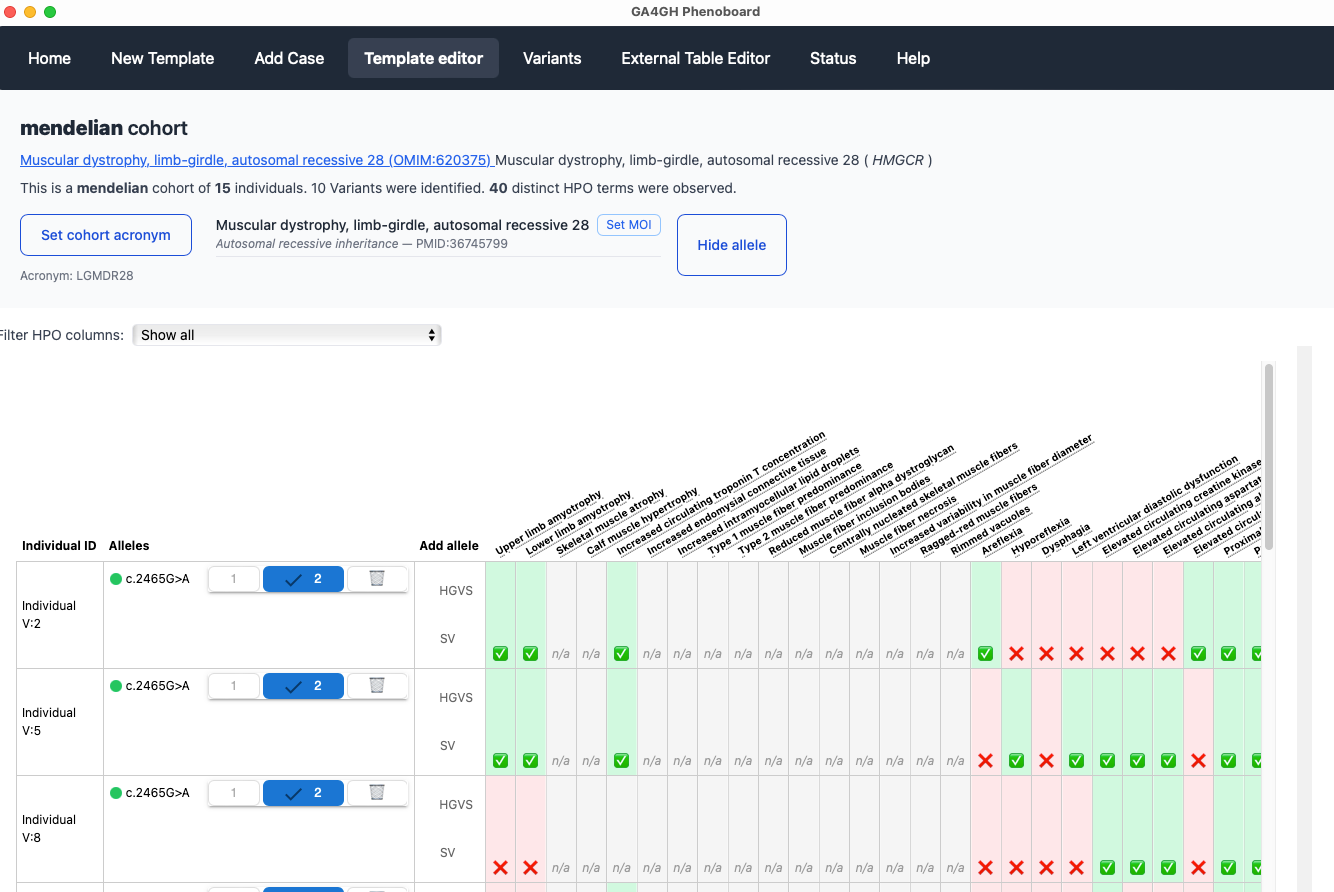Click the Set cohort acronym button

coord(106,235)
